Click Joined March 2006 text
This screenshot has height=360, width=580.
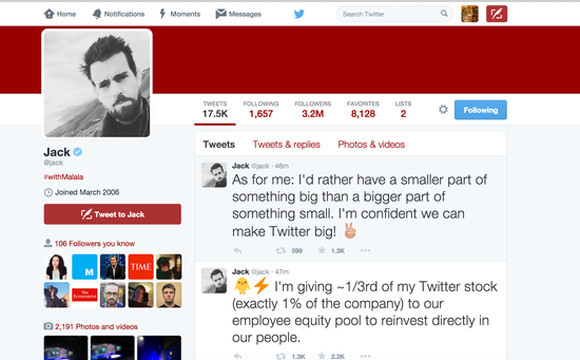click(x=87, y=192)
